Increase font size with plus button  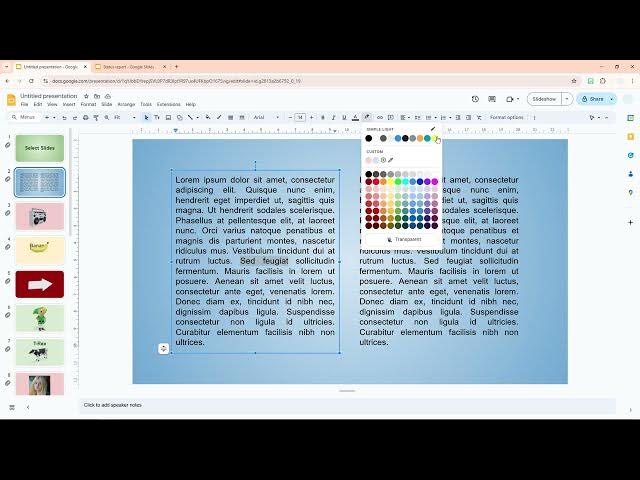coord(311,118)
